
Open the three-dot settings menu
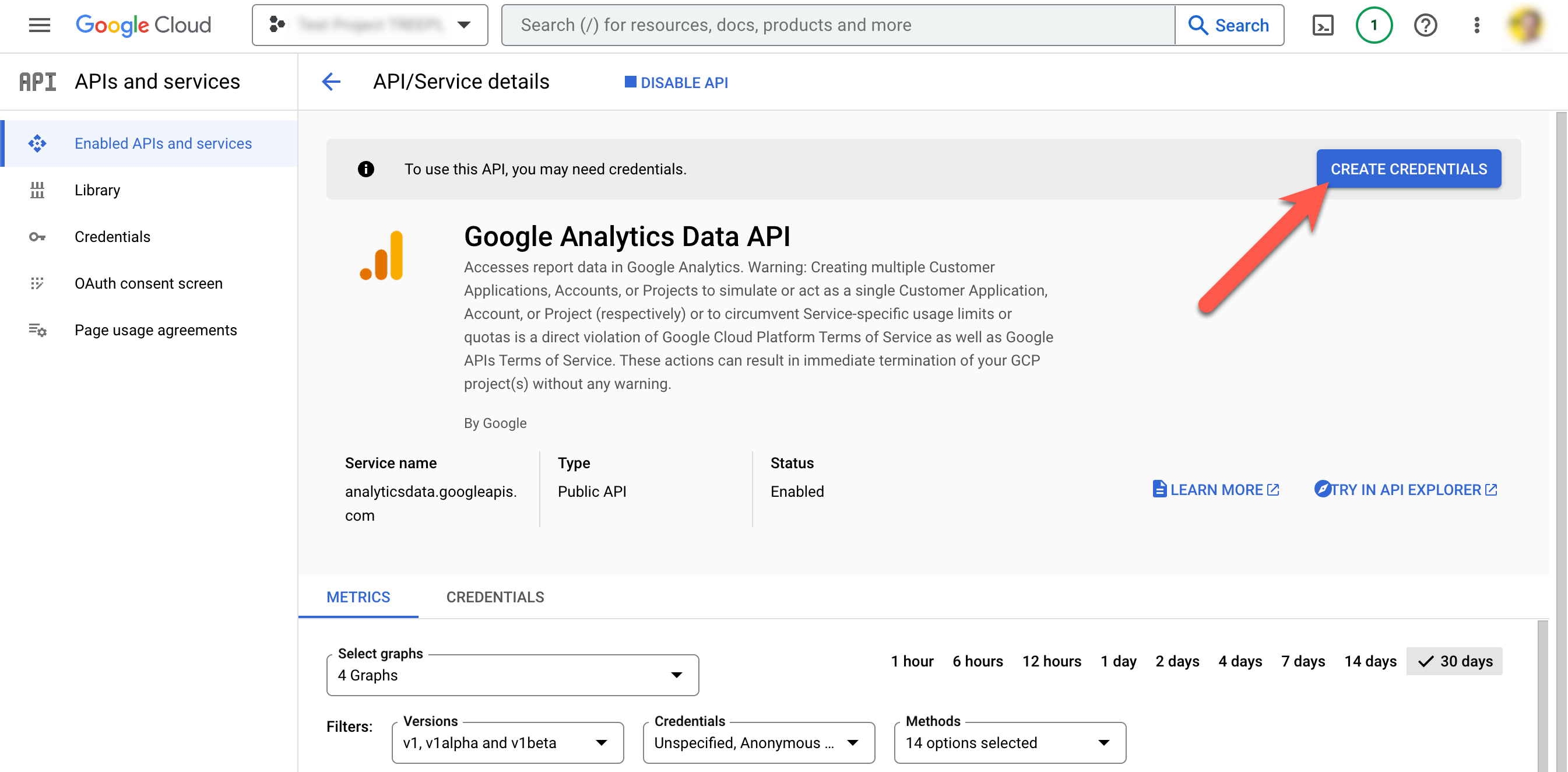(1476, 25)
